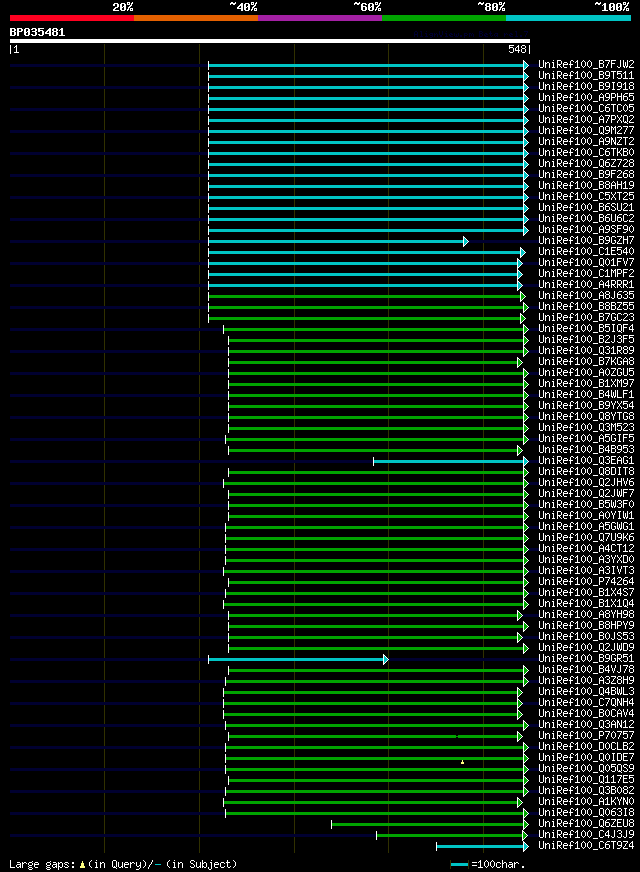
Task: Select hit label UniRef100_Q117E5
Action: [586, 780]
